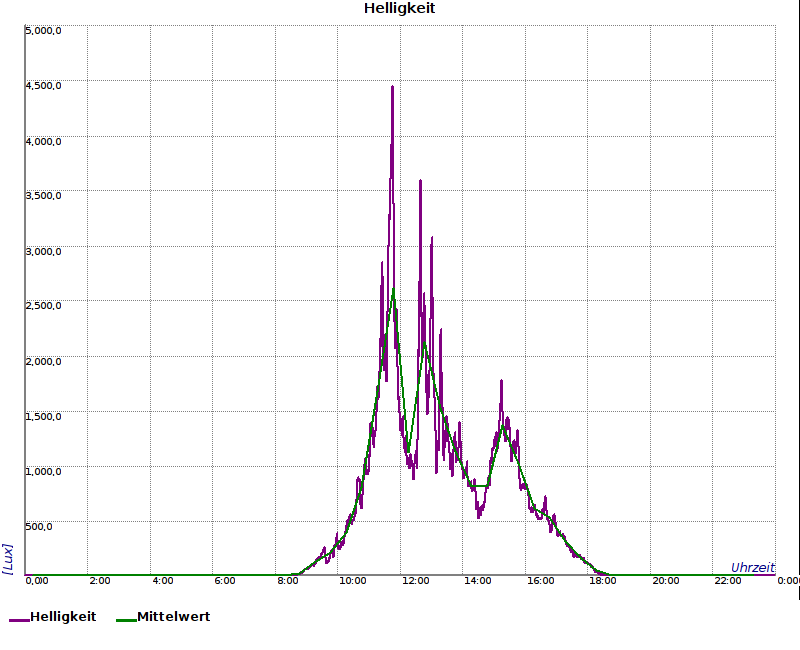Click the 12:00 time tick label
Screen dimensions: 800x650
click(415, 581)
